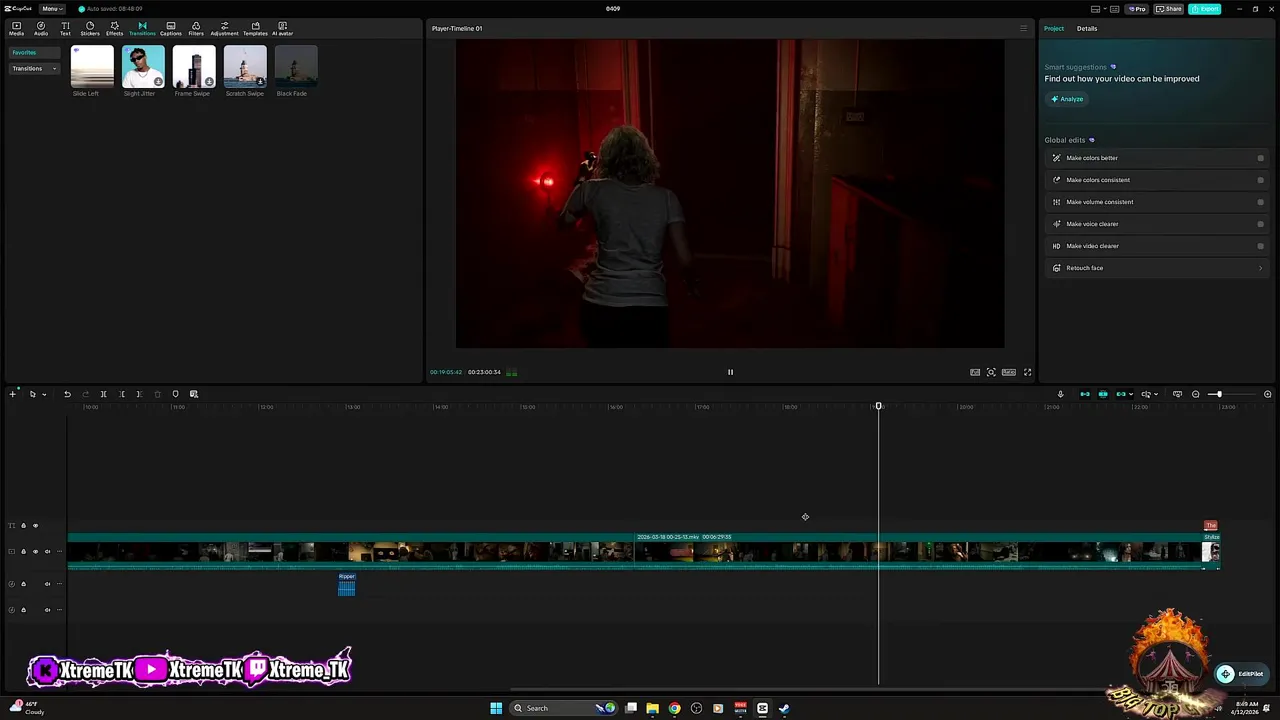Screen dimensions: 1280x720
Task: Open File Explorer from the taskbar
Action: (652, 708)
